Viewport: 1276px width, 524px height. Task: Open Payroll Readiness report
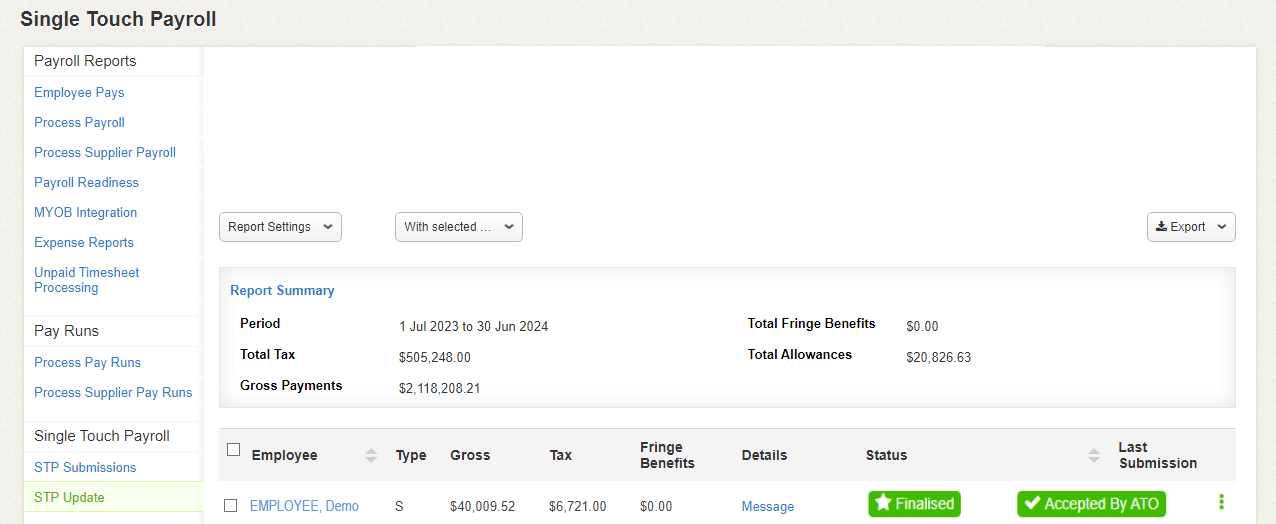[x=86, y=182]
